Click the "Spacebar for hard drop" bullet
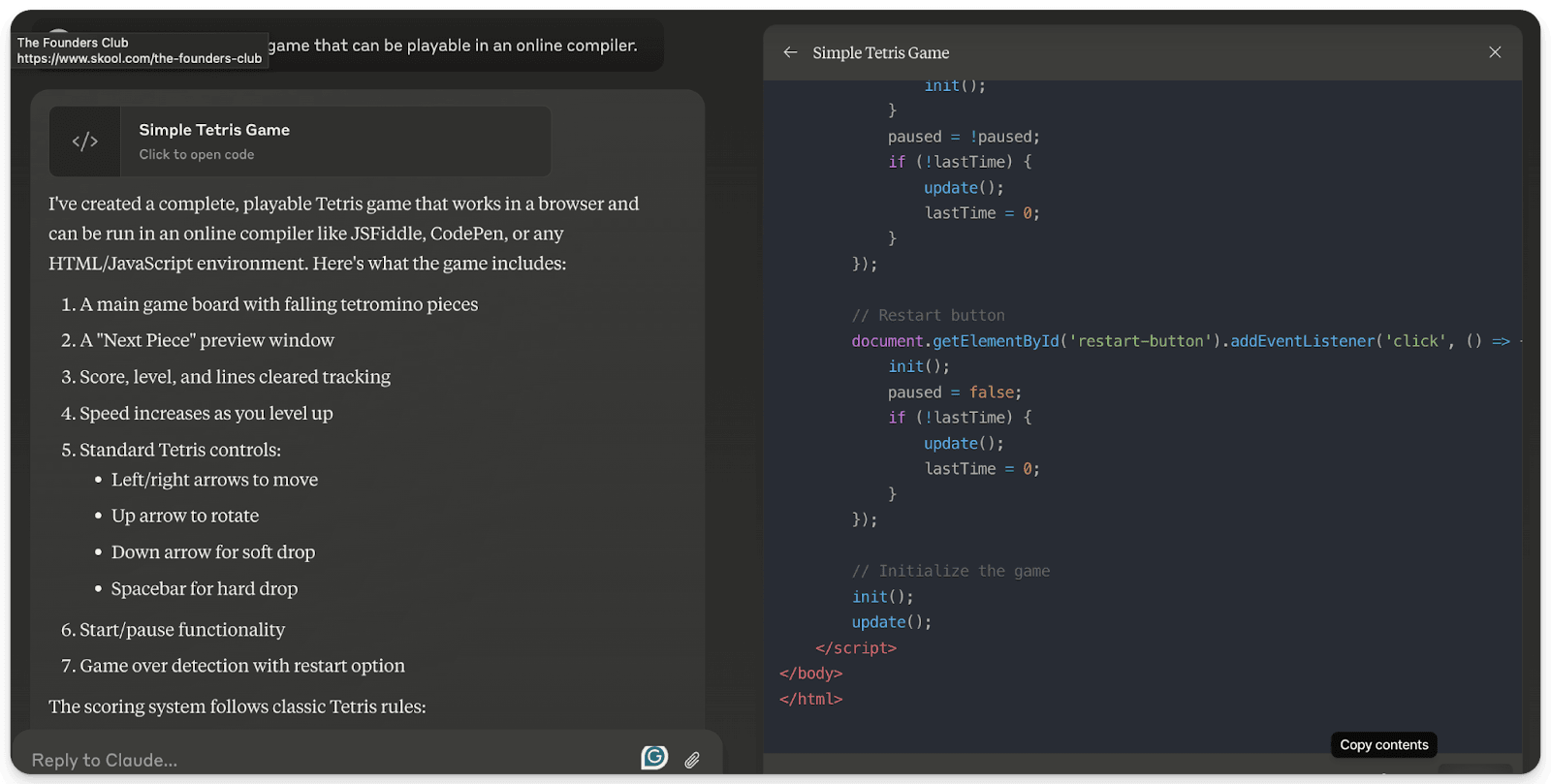The width and height of the screenshot is (1551, 784). pyautogui.click(x=204, y=588)
